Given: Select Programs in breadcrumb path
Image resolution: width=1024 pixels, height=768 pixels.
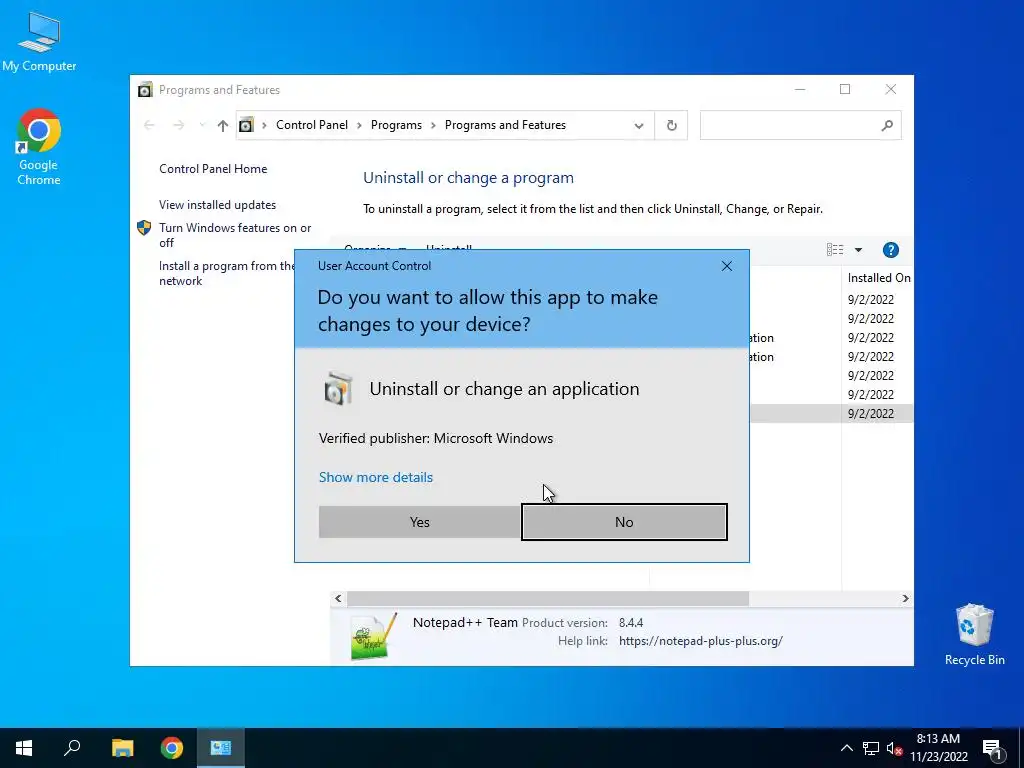Looking at the screenshot, I should point(396,125).
